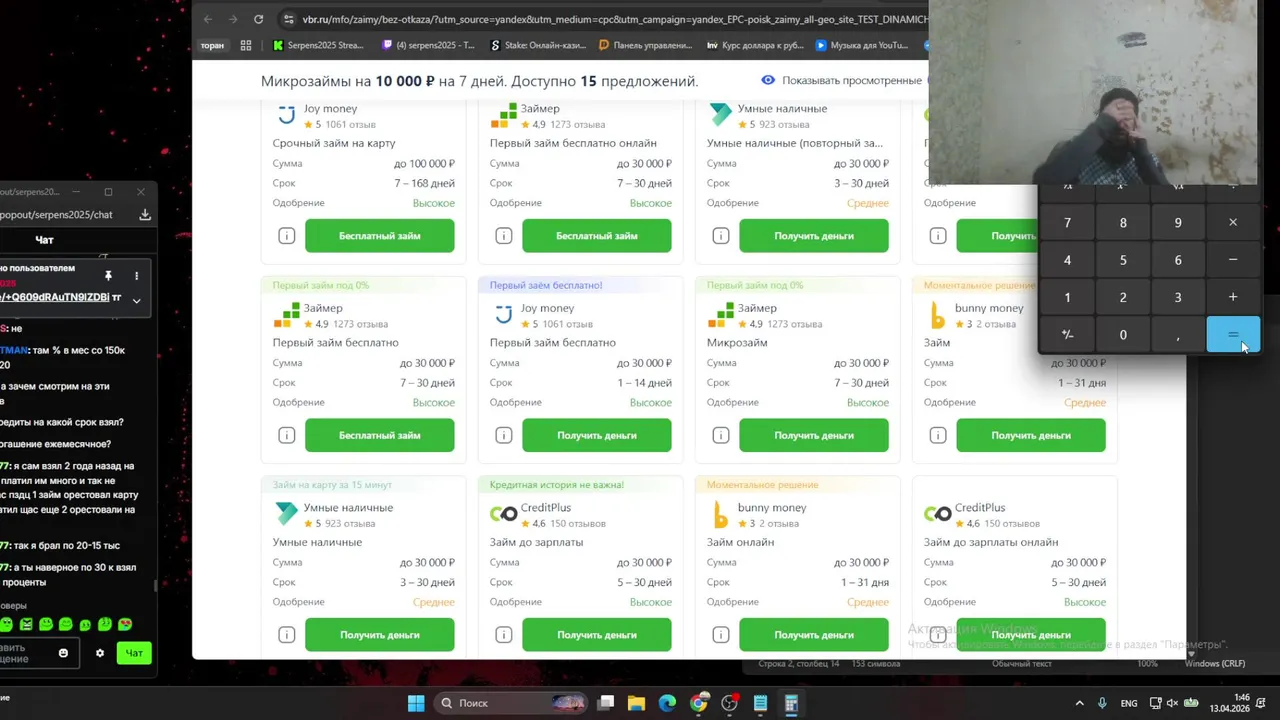This screenshot has width=1280, height=720.
Task: Open site information icon in address bar
Action: pyautogui.click(x=288, y=19)
